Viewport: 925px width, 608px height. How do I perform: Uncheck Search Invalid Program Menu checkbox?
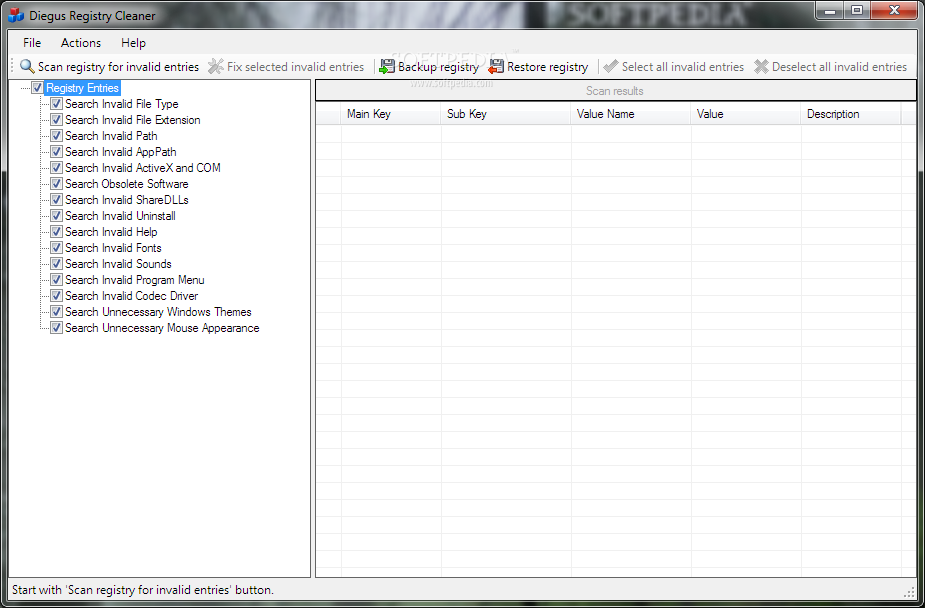[56, 280]
